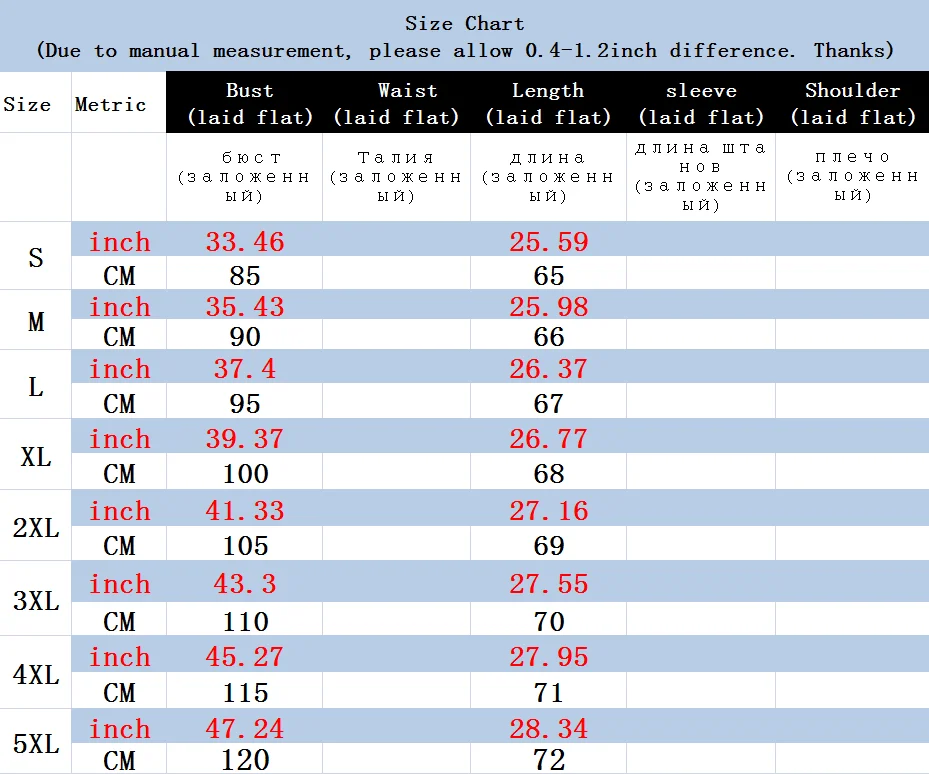Select the manual measurement disclaimer text

[x=464, y=50]
